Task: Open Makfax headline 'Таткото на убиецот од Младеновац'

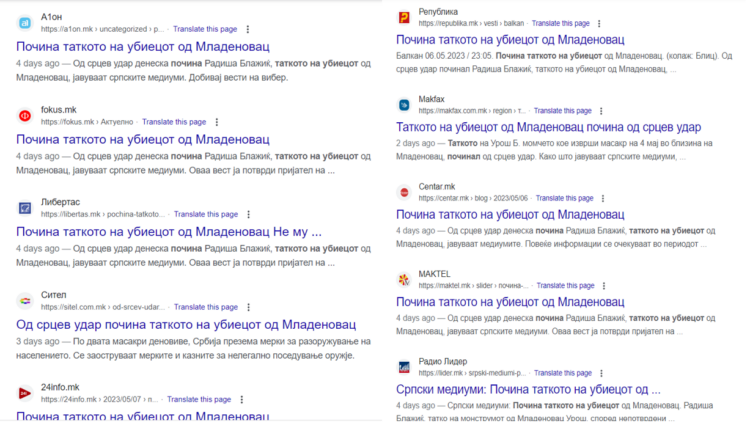Action: [549, 128]
